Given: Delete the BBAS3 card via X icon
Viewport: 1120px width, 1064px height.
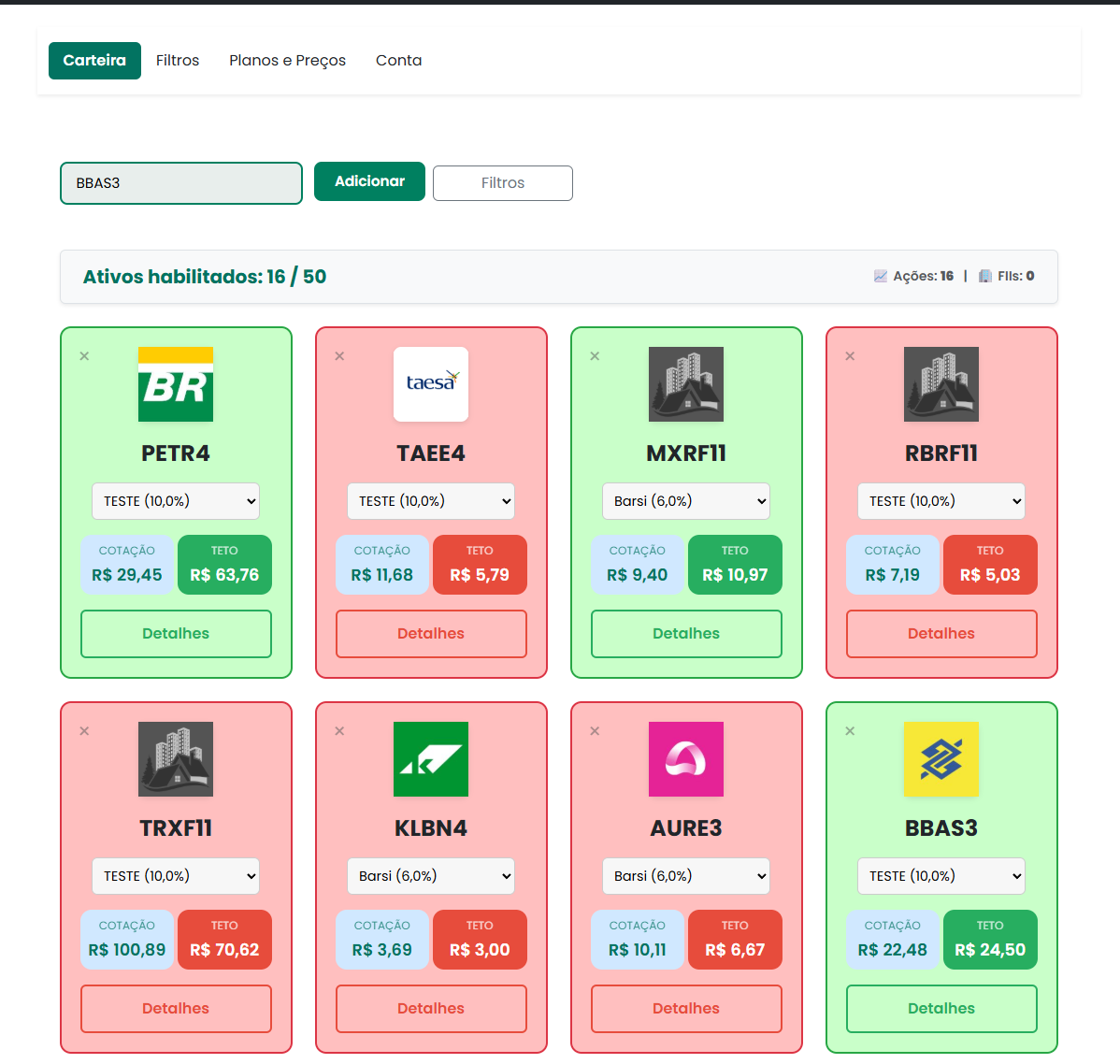Looking at the screenshot, I should coord(850,731).
